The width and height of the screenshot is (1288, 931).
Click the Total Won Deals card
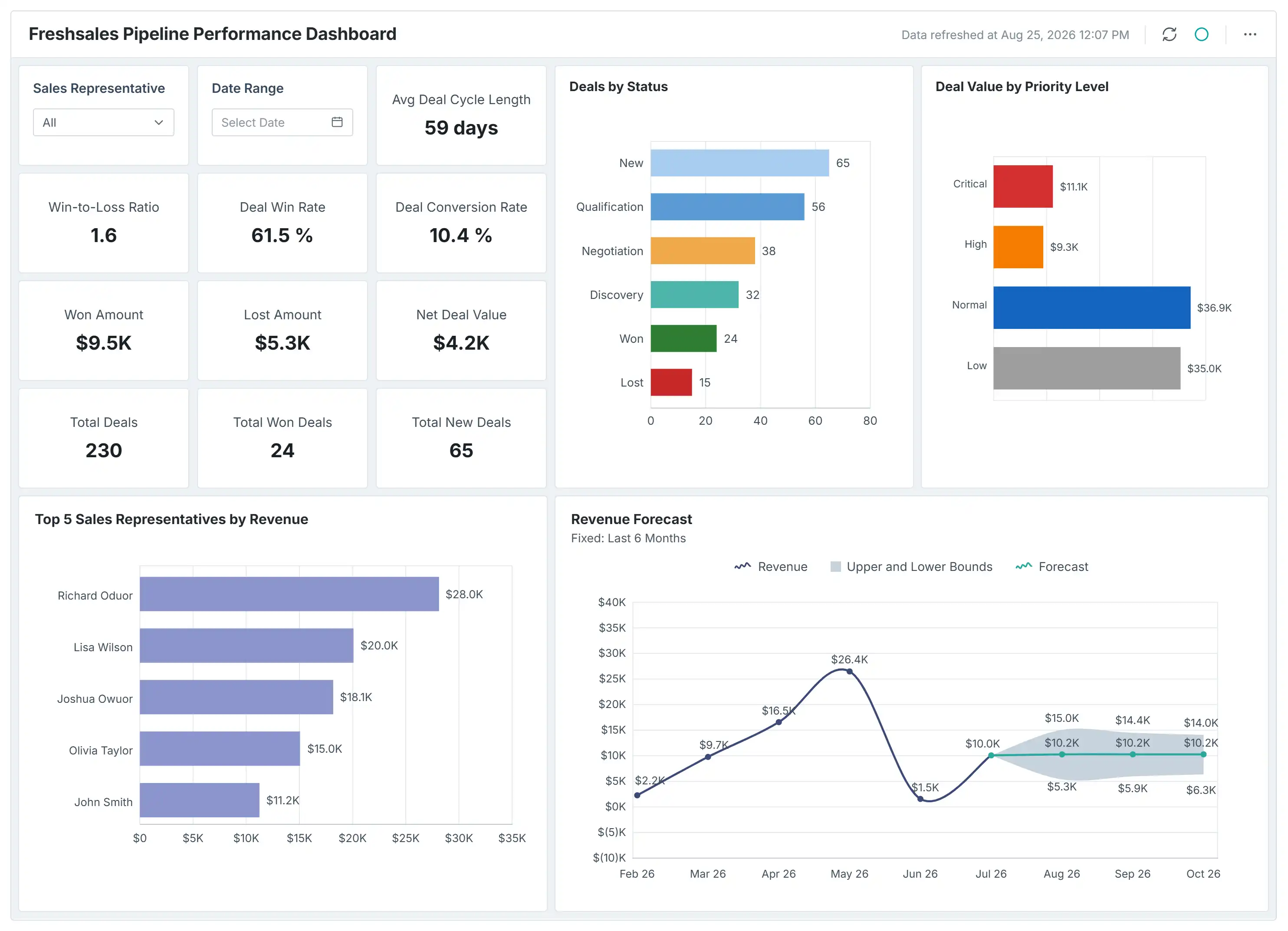pos(282,438)
